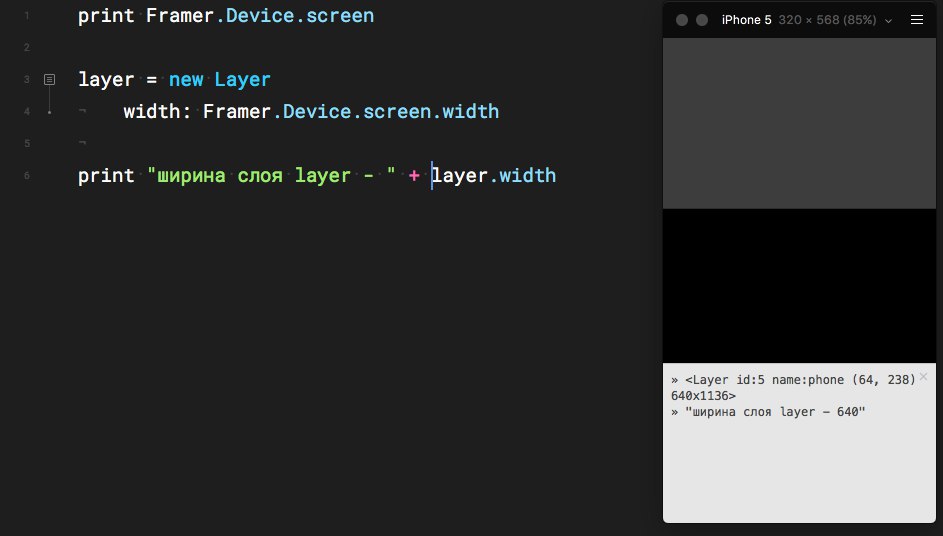The image size is (943, 536).
Task: Place cursor on the "new" keyword
Action: (186, 80)
